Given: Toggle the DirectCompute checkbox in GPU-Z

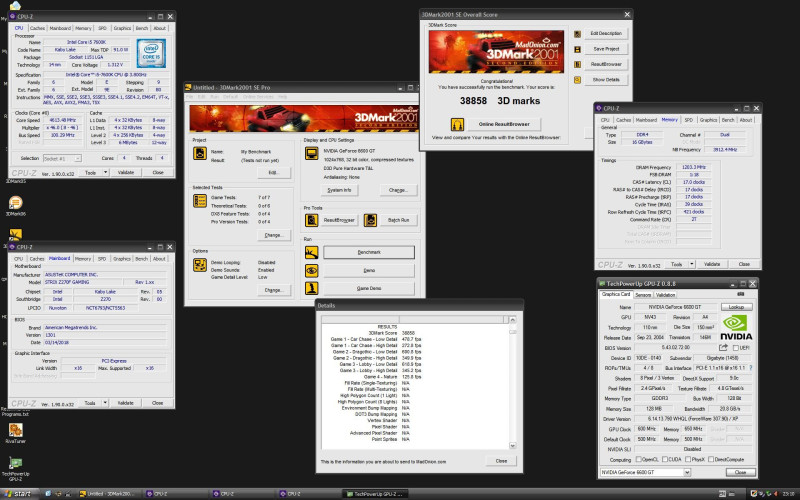Looking at the screenshot, I should [x=711, y=460].
